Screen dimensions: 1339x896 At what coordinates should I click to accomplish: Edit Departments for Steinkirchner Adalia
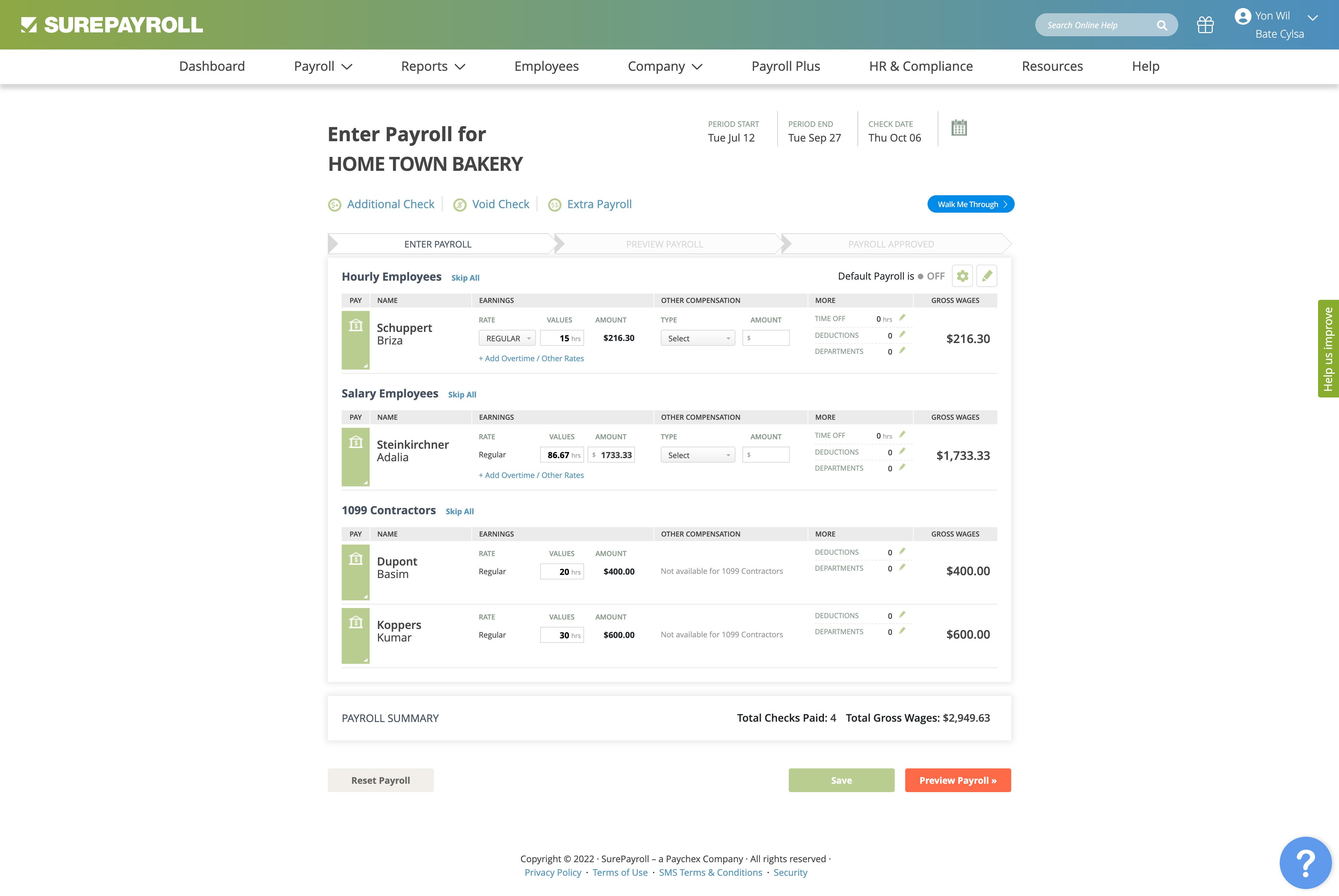902,467
